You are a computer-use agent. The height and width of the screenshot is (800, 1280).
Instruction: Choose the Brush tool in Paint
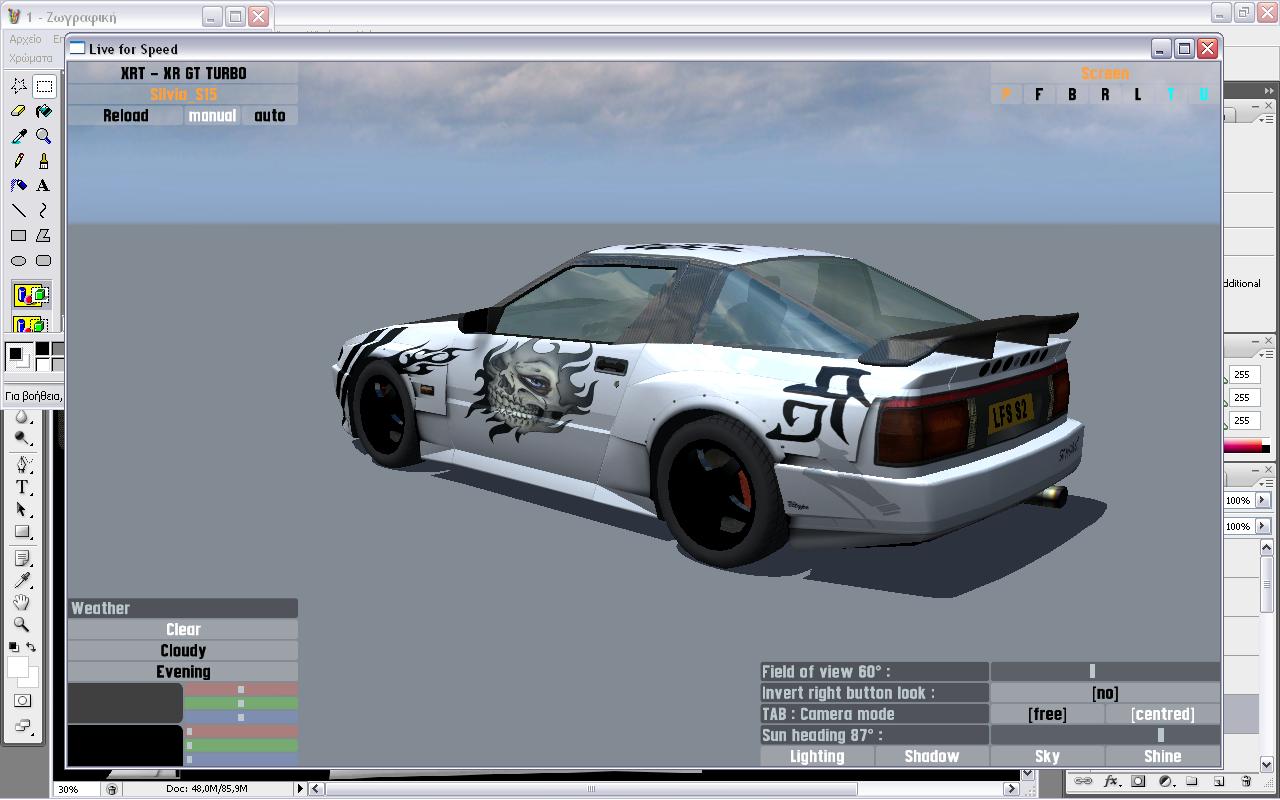(x=44, y=161)
